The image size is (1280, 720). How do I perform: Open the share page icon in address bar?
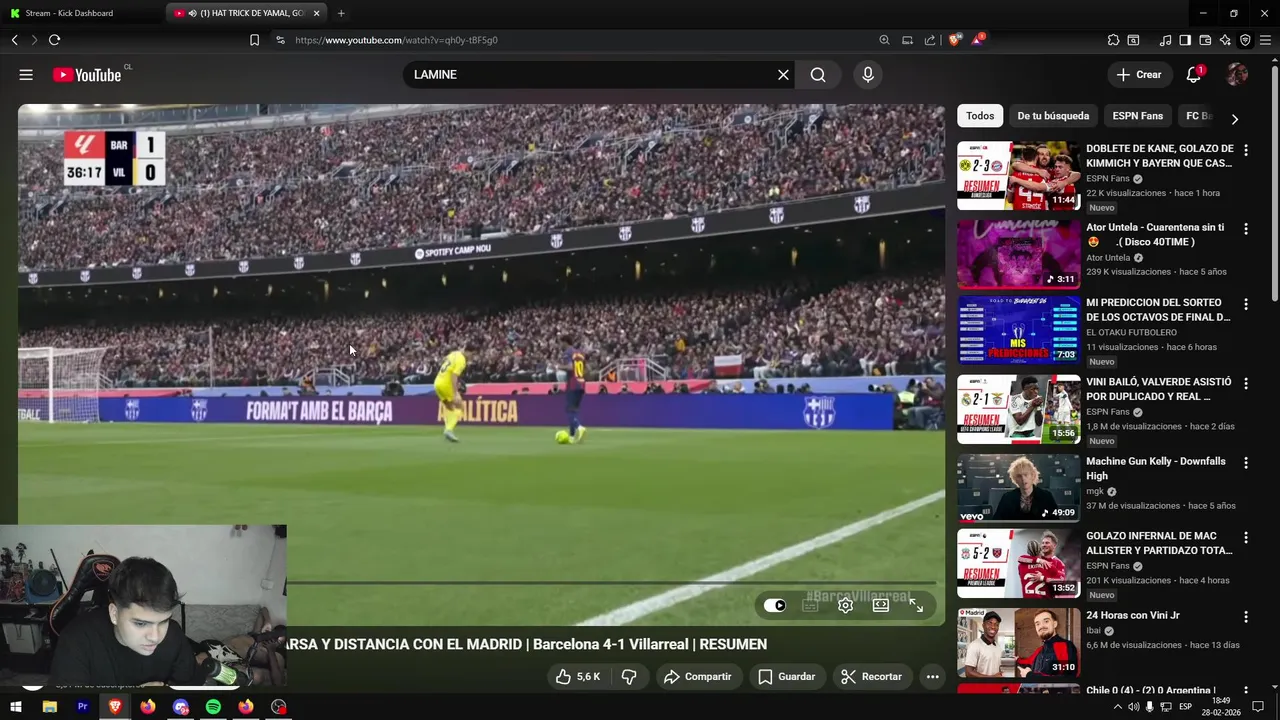coord(930,40)
